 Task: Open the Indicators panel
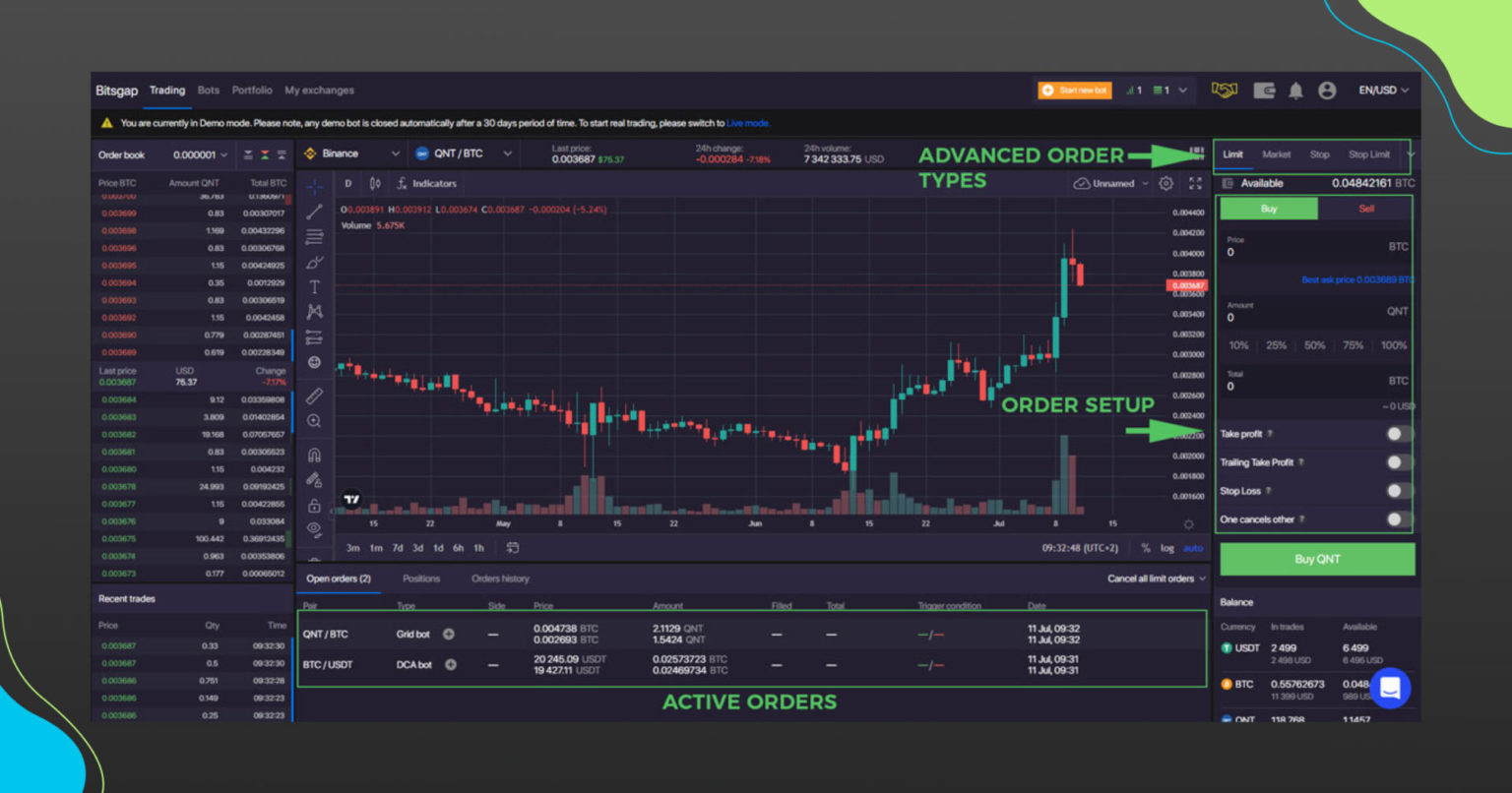(426, 183)
